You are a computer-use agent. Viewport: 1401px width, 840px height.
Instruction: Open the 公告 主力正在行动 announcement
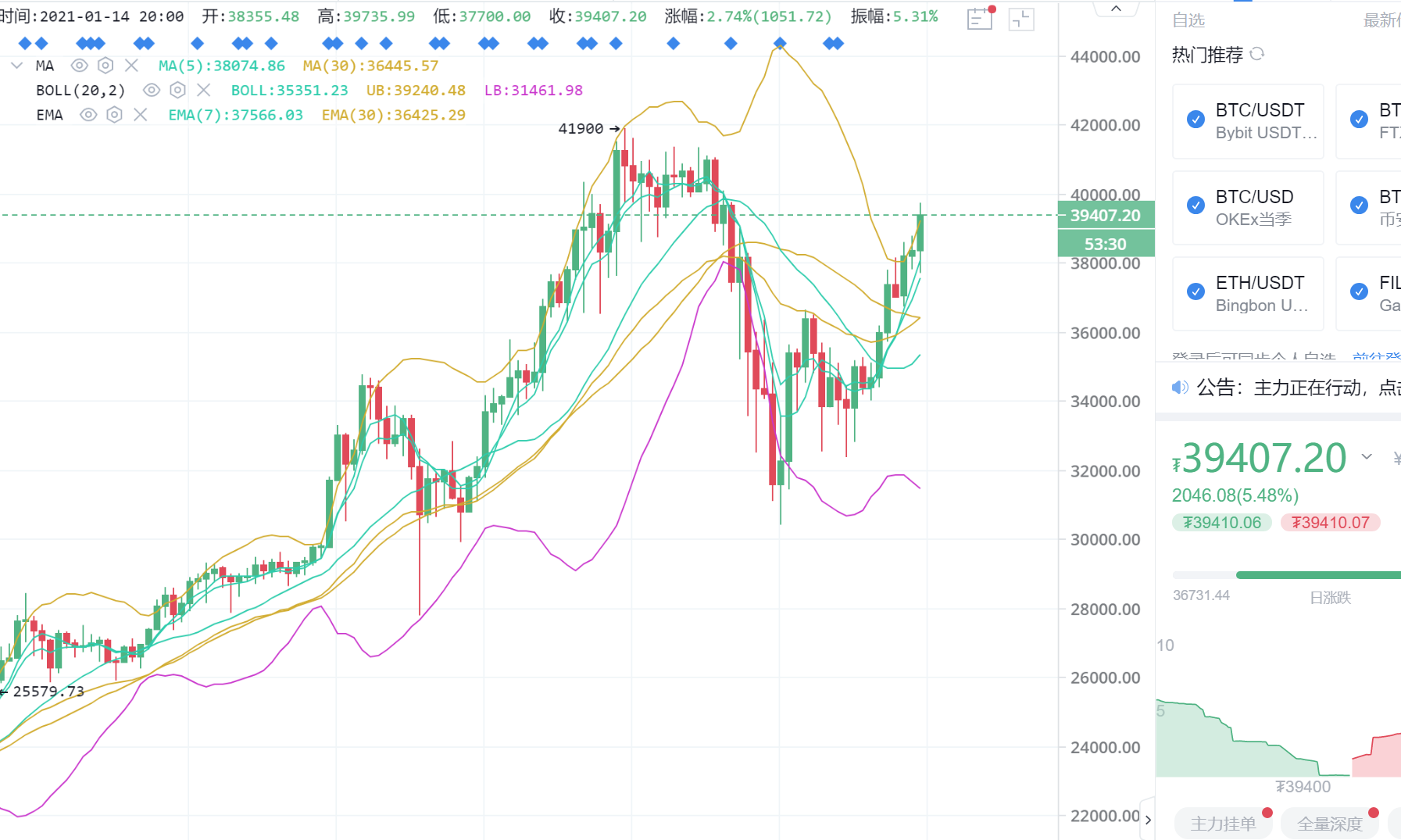1298,387
